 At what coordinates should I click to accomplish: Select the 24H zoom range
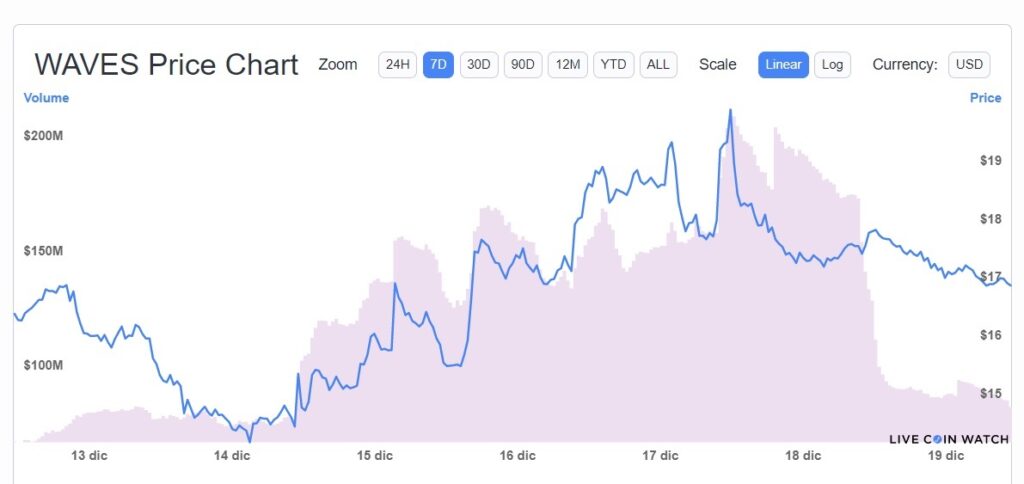pyautogui.click(x=397, y=65)
